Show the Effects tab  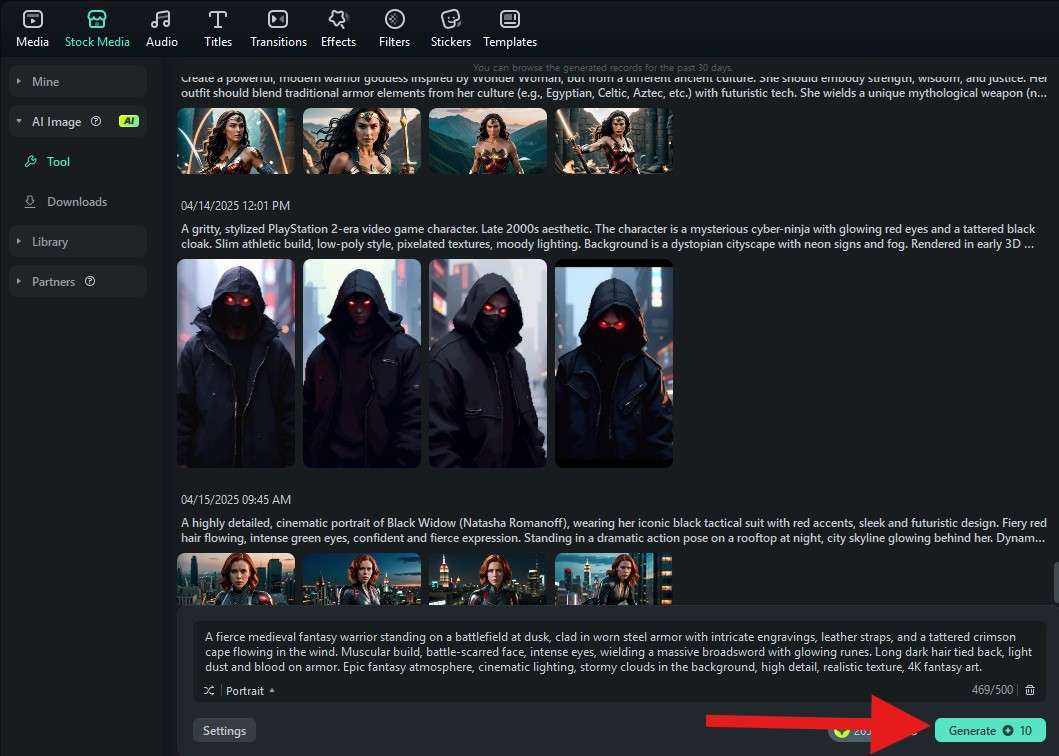pos(338,29)
